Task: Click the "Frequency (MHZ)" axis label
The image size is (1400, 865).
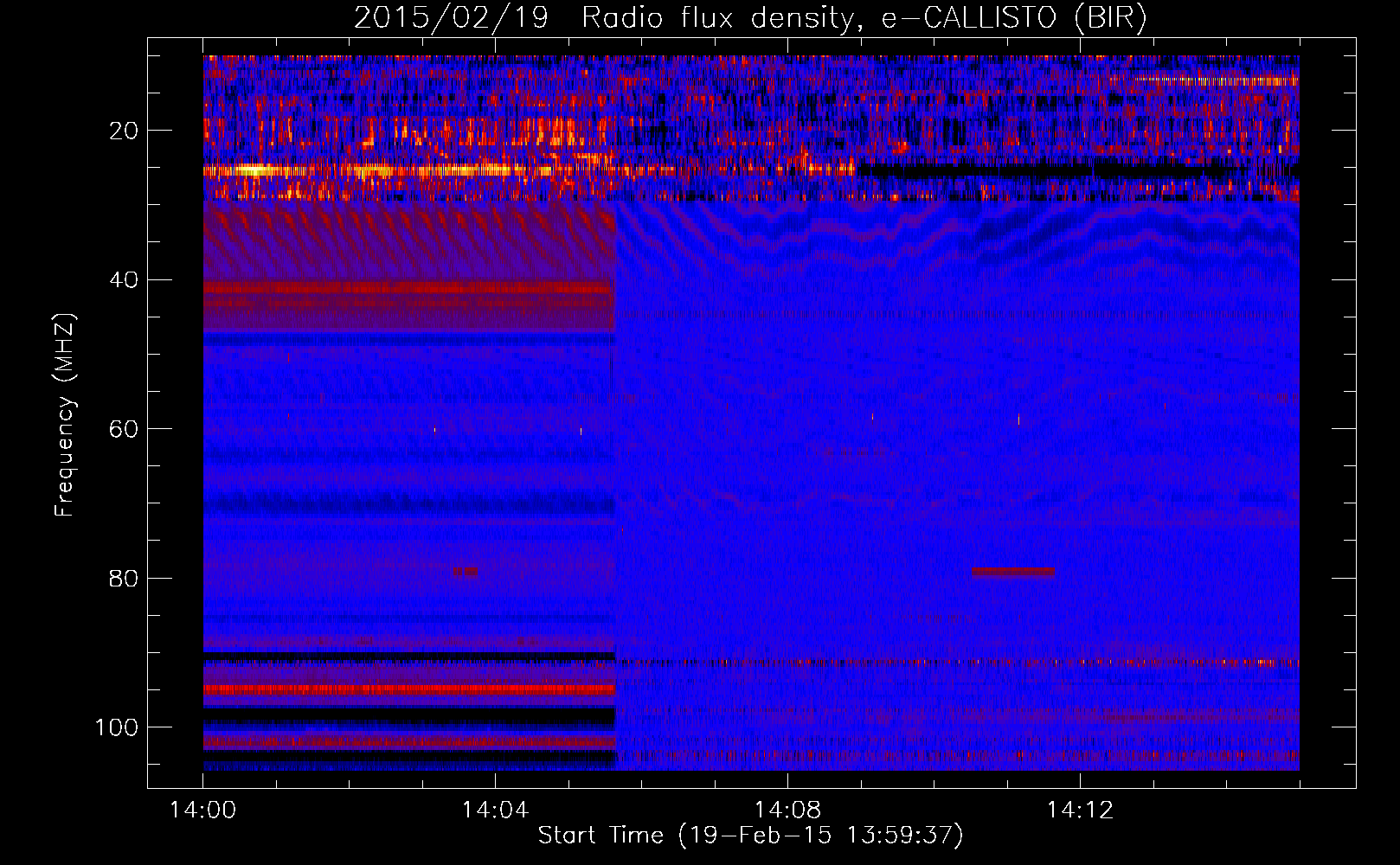Action: (65, 414)
